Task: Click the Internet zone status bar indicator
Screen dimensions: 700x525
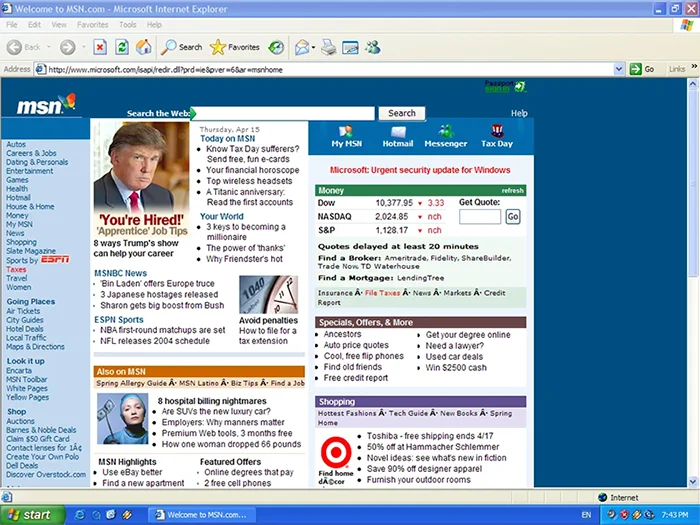Action: click(618, 497)
